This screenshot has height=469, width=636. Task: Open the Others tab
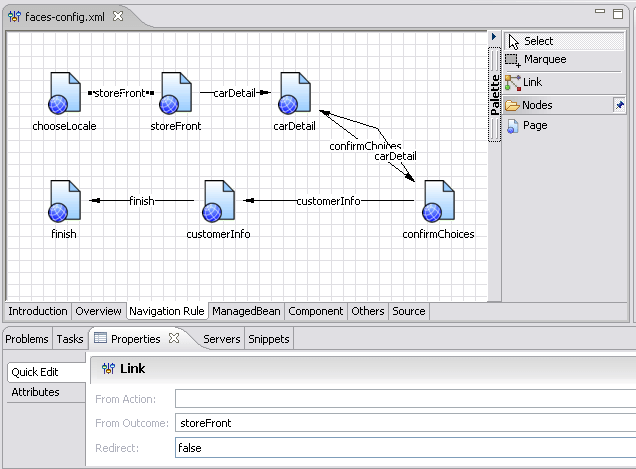(367, 311)
